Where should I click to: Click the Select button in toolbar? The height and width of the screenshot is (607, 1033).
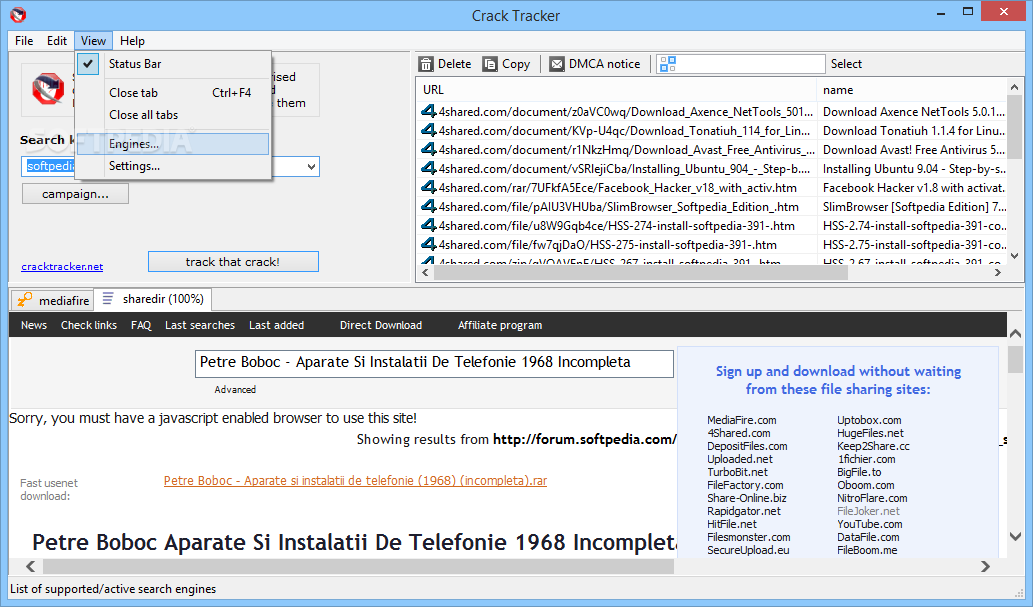point(846,64)
